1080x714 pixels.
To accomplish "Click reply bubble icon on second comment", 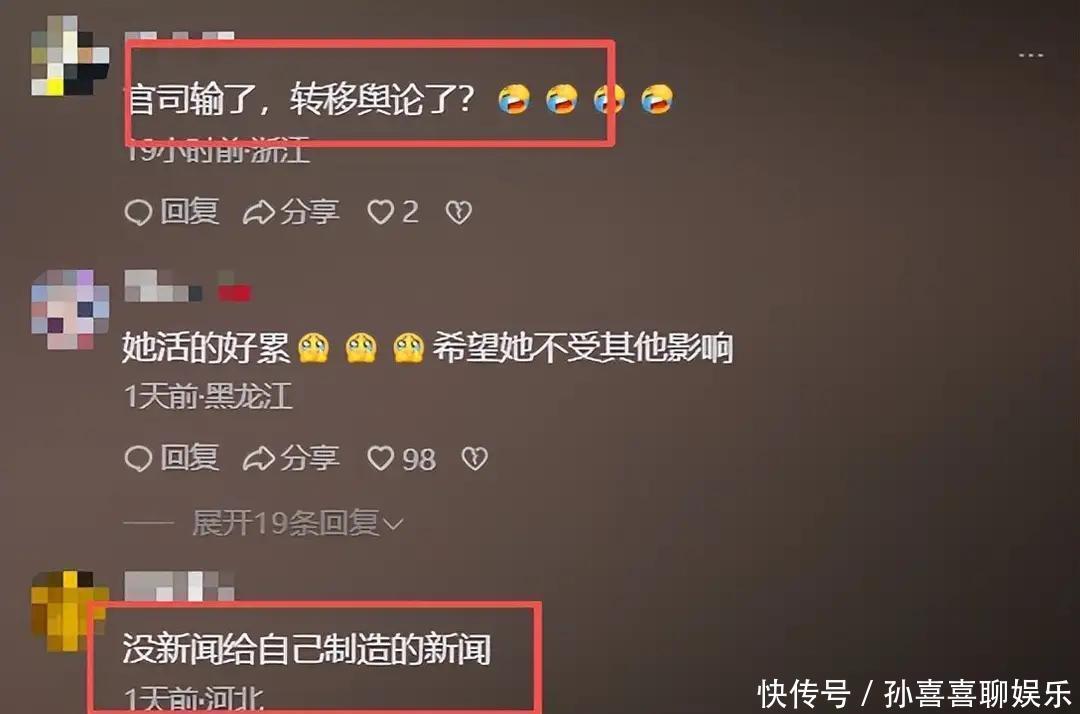I will [138, 459].
